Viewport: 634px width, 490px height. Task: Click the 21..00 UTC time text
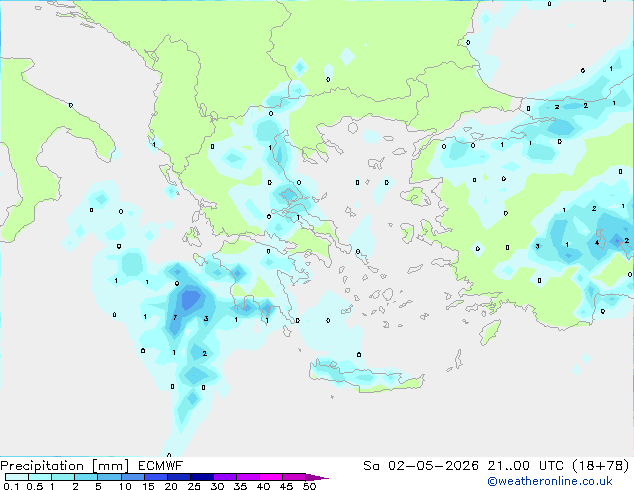525,465
